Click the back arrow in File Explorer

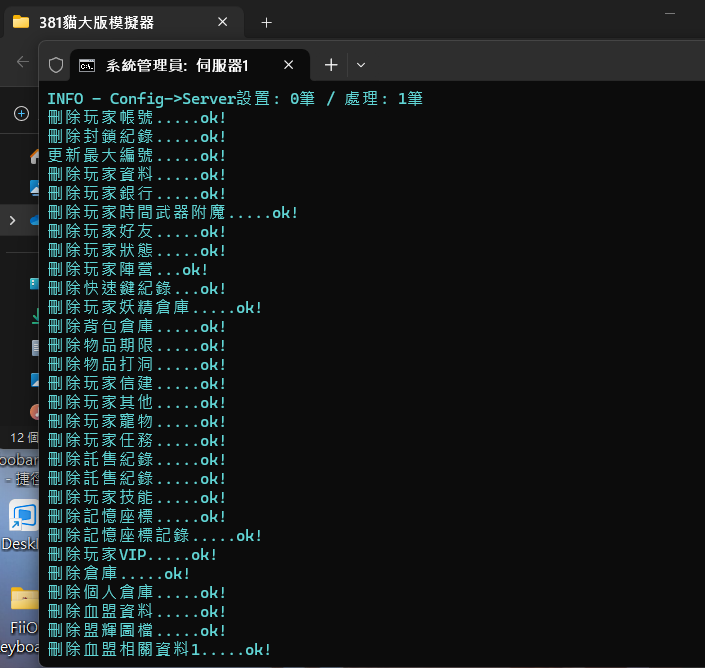tap(22, 62)
